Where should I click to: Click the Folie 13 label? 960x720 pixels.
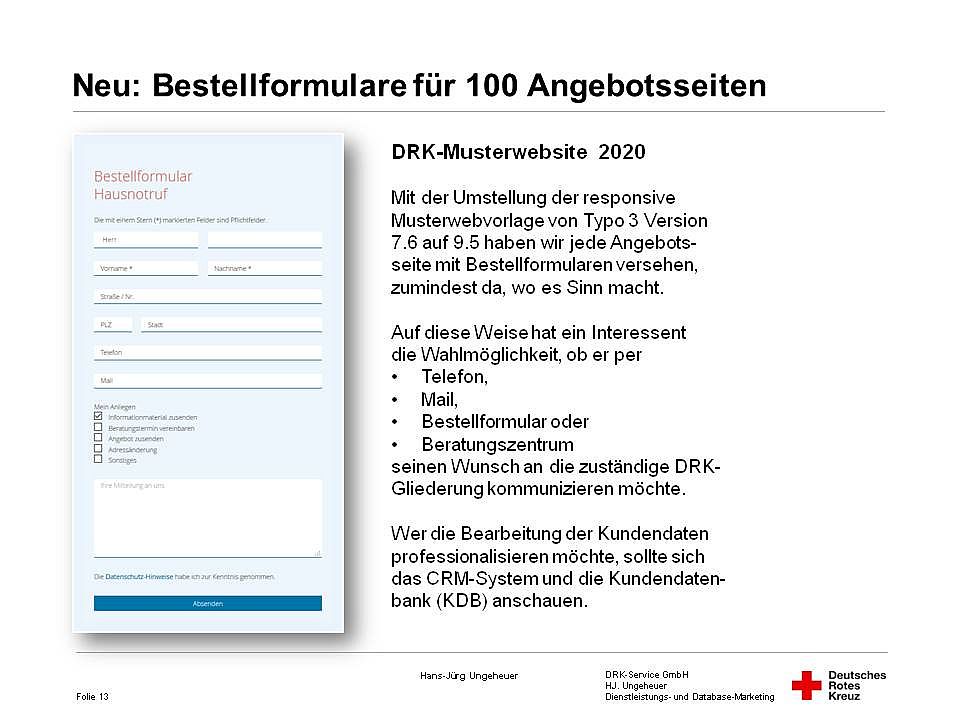tap(92, 697)
